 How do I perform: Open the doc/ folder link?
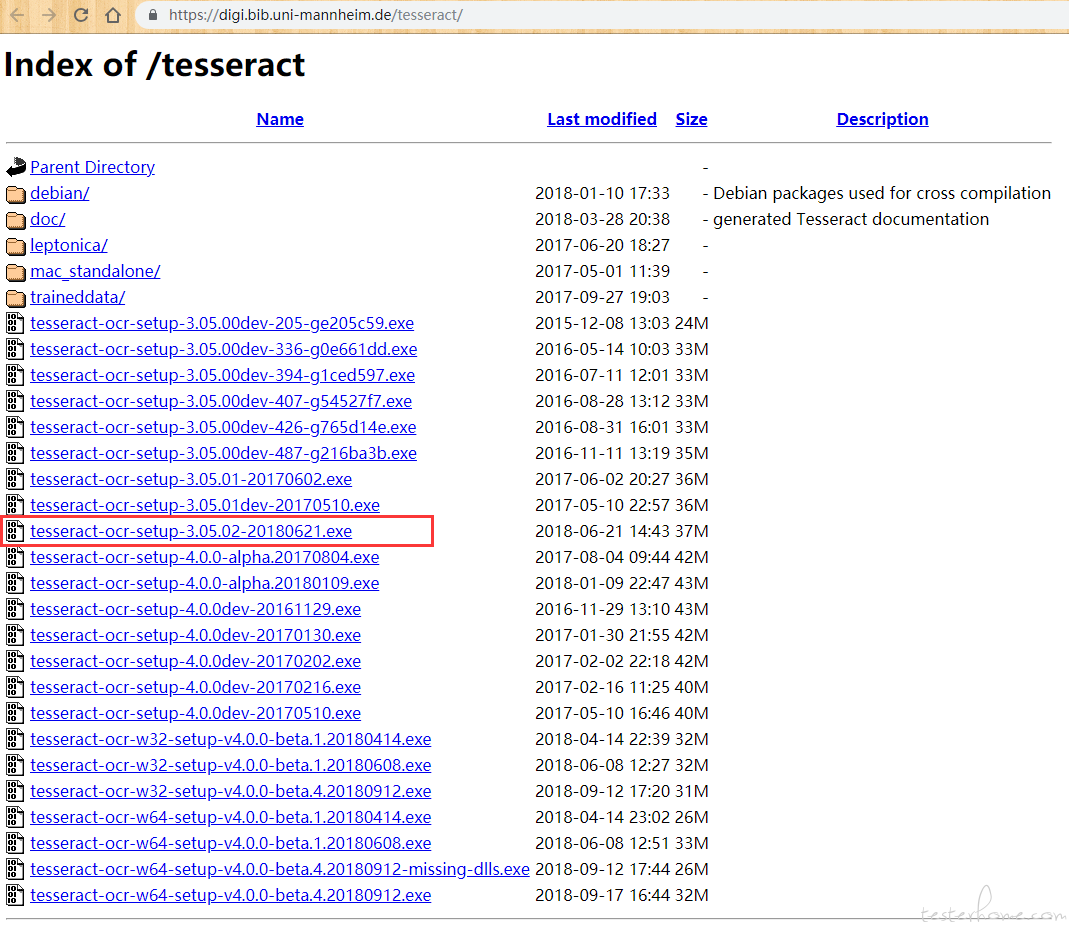(48, 220)
